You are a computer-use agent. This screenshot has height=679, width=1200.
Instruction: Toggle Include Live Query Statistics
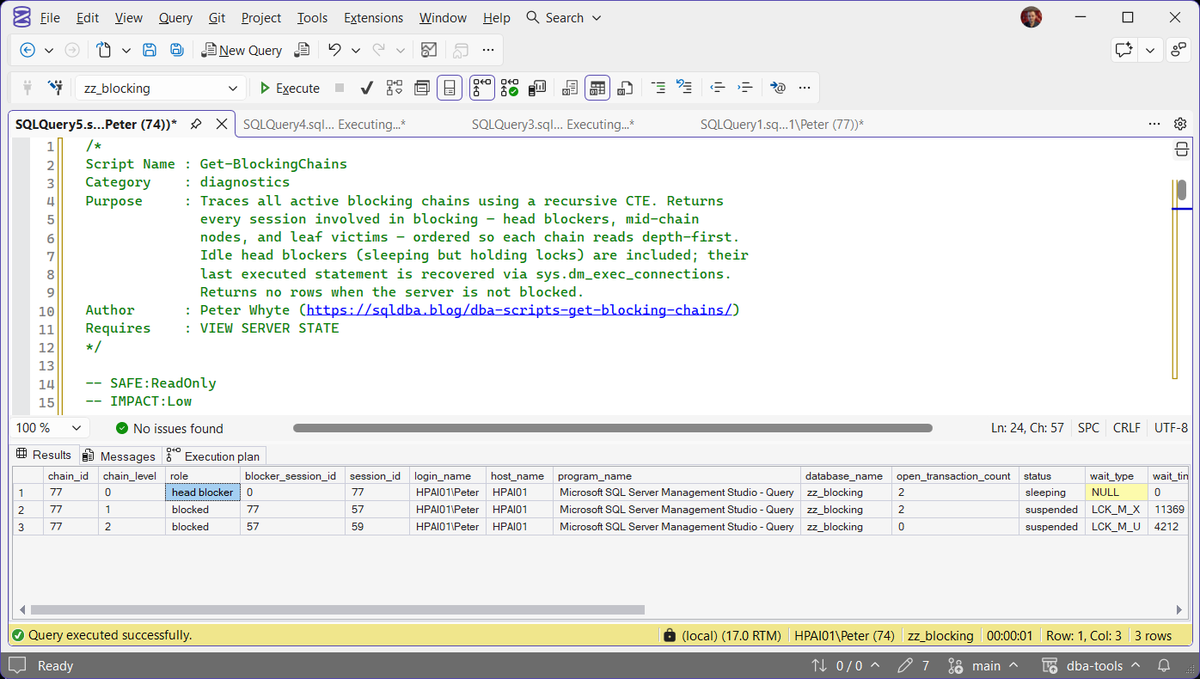(510, 88)
